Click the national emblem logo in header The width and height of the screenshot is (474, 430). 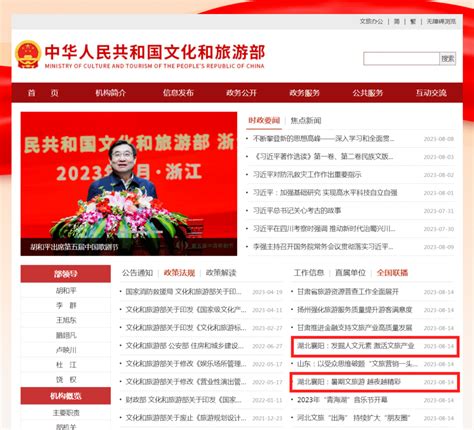[x=28, y=54]
